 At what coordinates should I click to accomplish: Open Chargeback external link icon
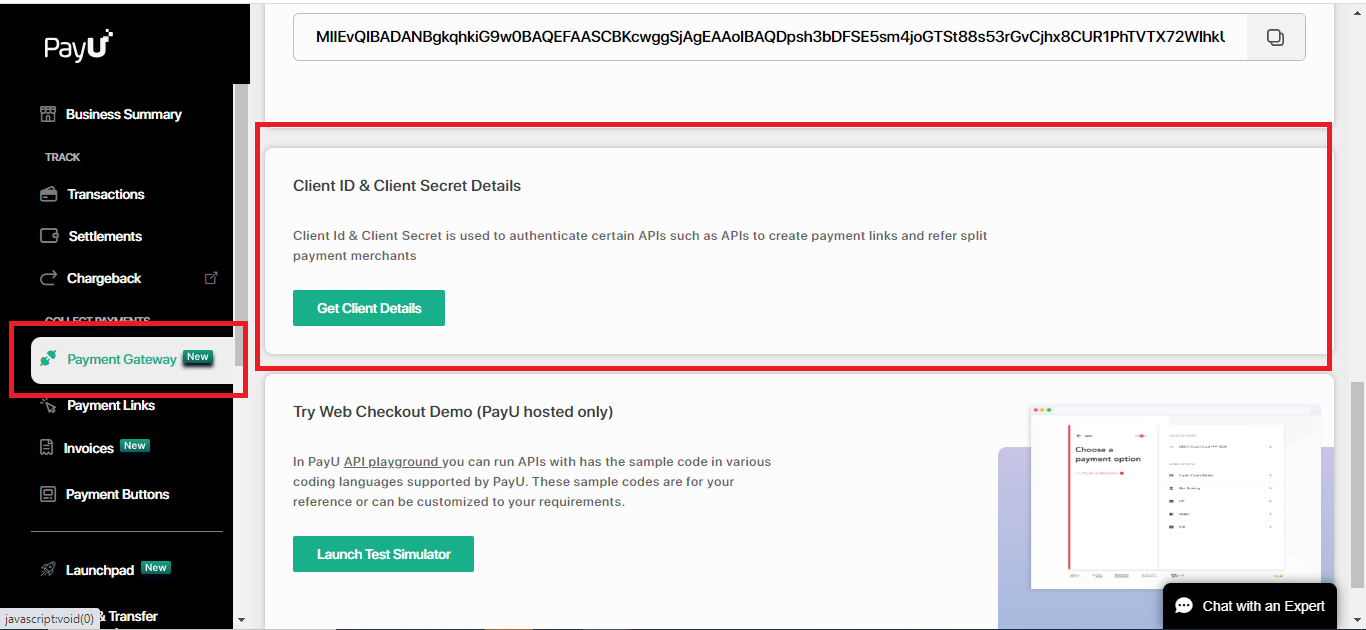click(211, 278)
